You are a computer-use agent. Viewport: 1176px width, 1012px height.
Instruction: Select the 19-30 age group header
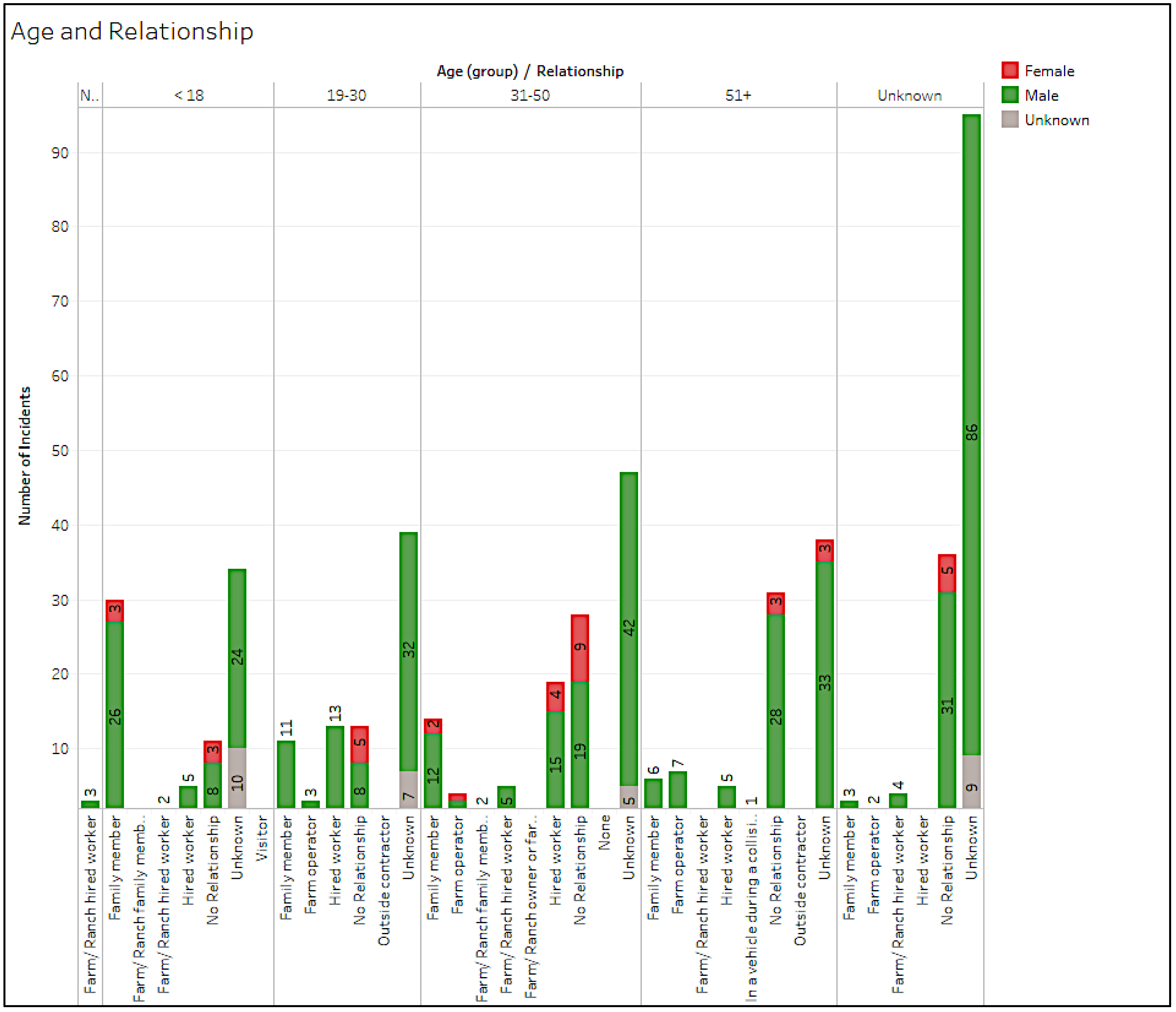tap(346, 95)
